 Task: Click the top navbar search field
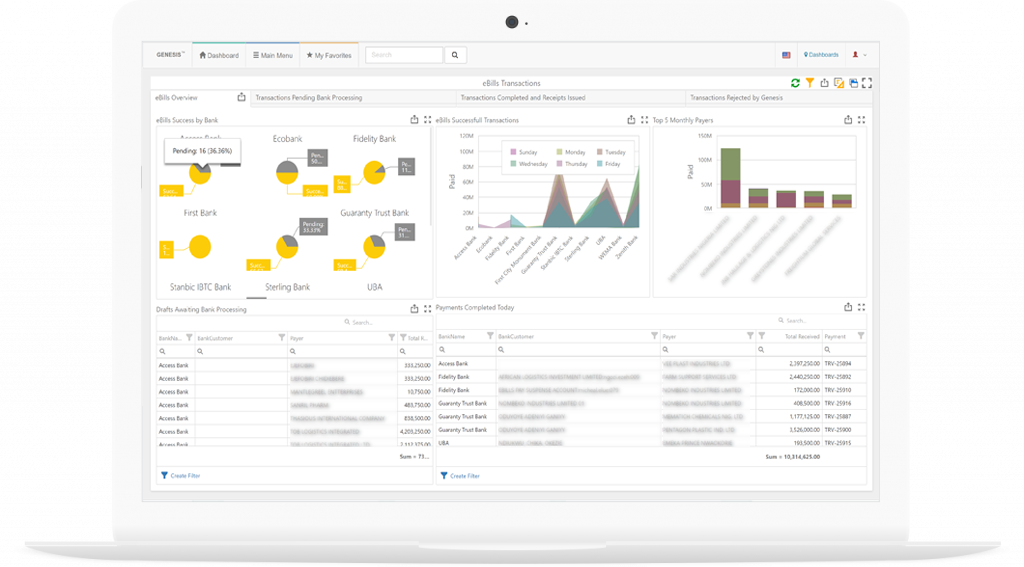[x=404, y=55]
